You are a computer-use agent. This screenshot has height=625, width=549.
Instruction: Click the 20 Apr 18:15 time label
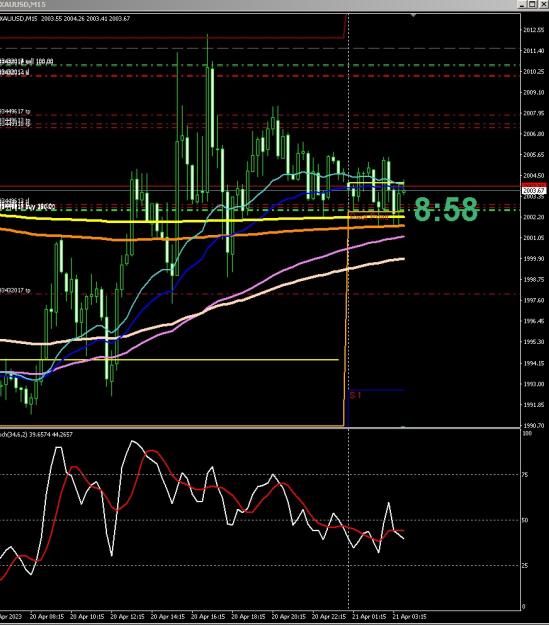[x=248, y=617]
